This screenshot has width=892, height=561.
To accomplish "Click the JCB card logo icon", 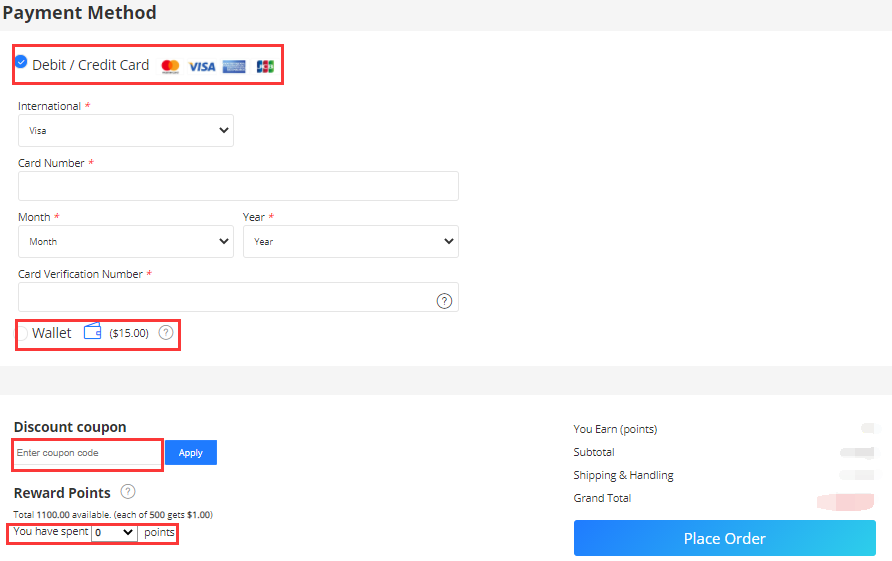I will (x=264, y=66).
